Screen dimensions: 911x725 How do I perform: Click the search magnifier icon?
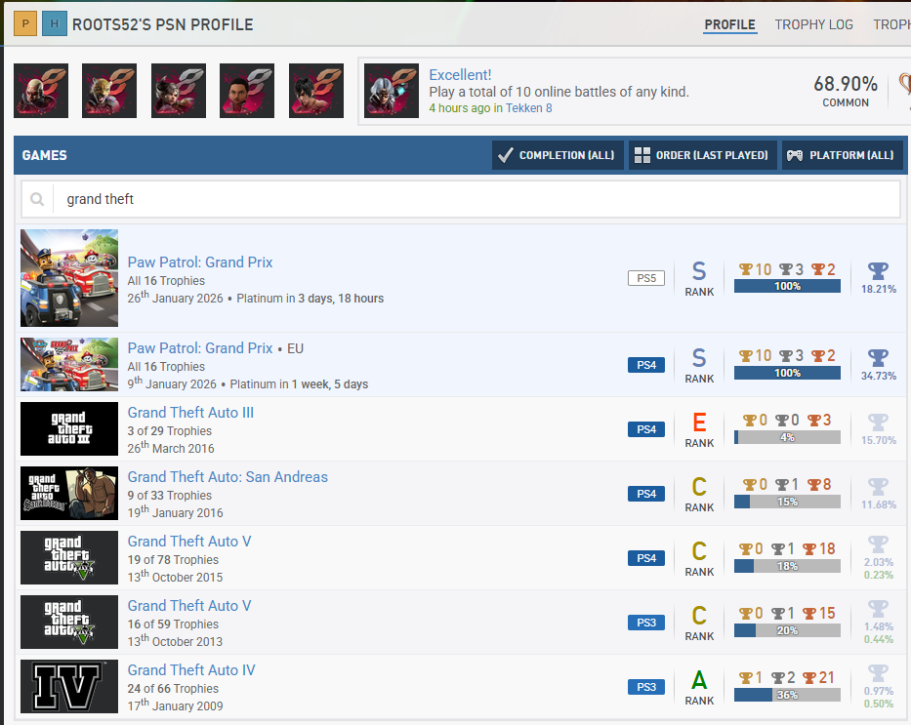click(37, 199)
